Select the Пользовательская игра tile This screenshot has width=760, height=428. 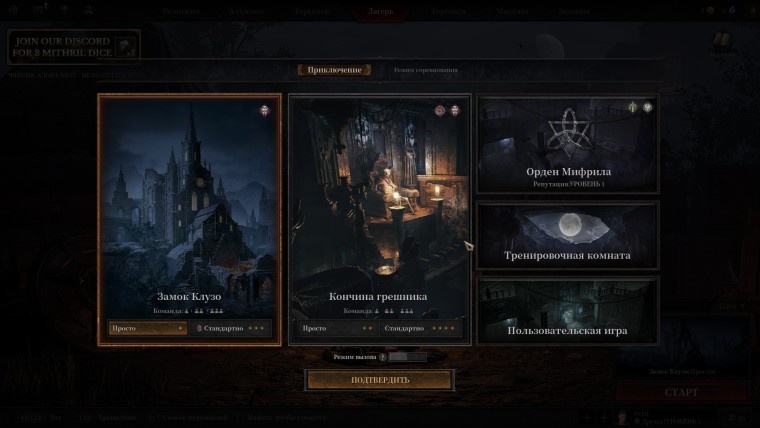(568, 311)
